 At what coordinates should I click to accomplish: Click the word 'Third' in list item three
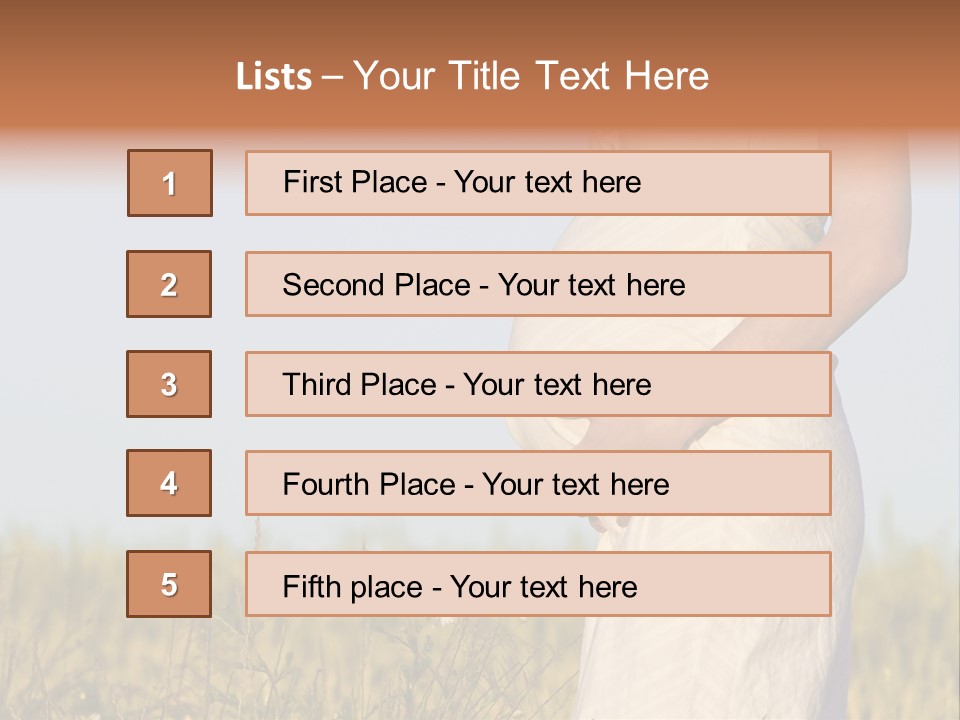318,385
